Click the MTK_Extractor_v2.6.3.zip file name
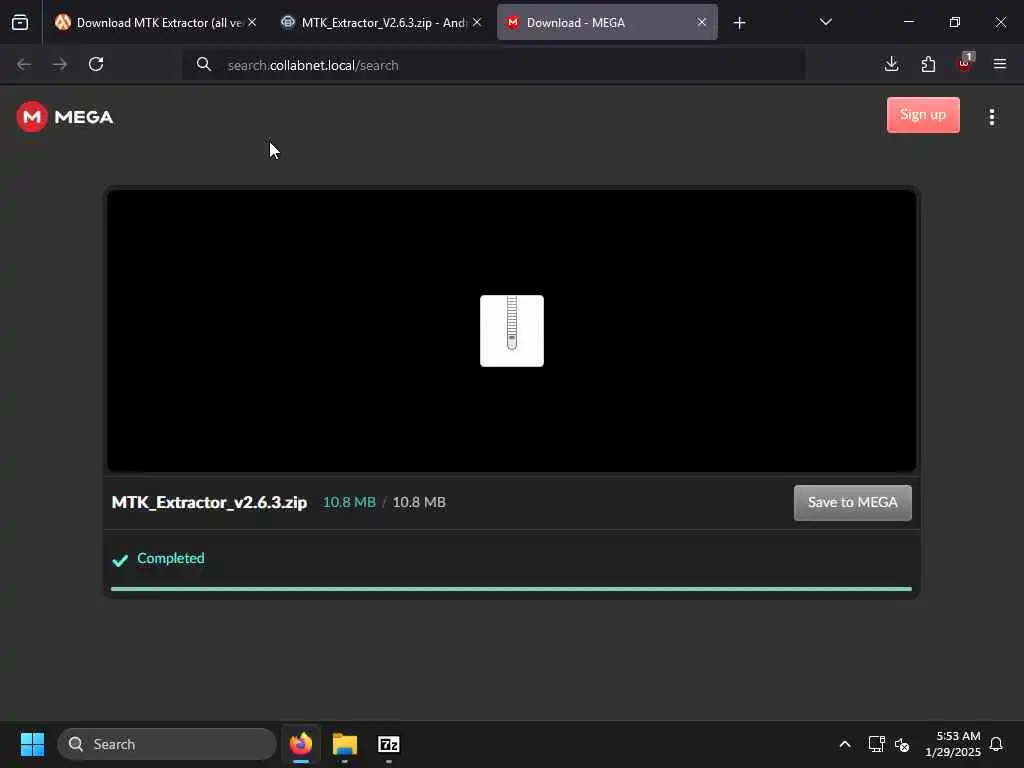Screen dimensions: 1024x768 point(209,502)
